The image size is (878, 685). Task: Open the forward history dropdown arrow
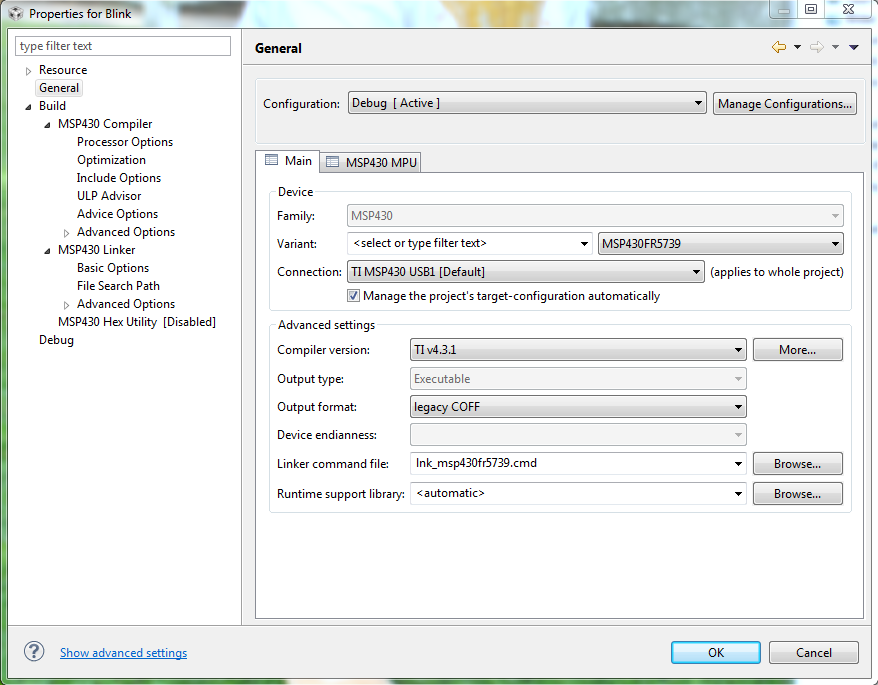click(835, 47)
